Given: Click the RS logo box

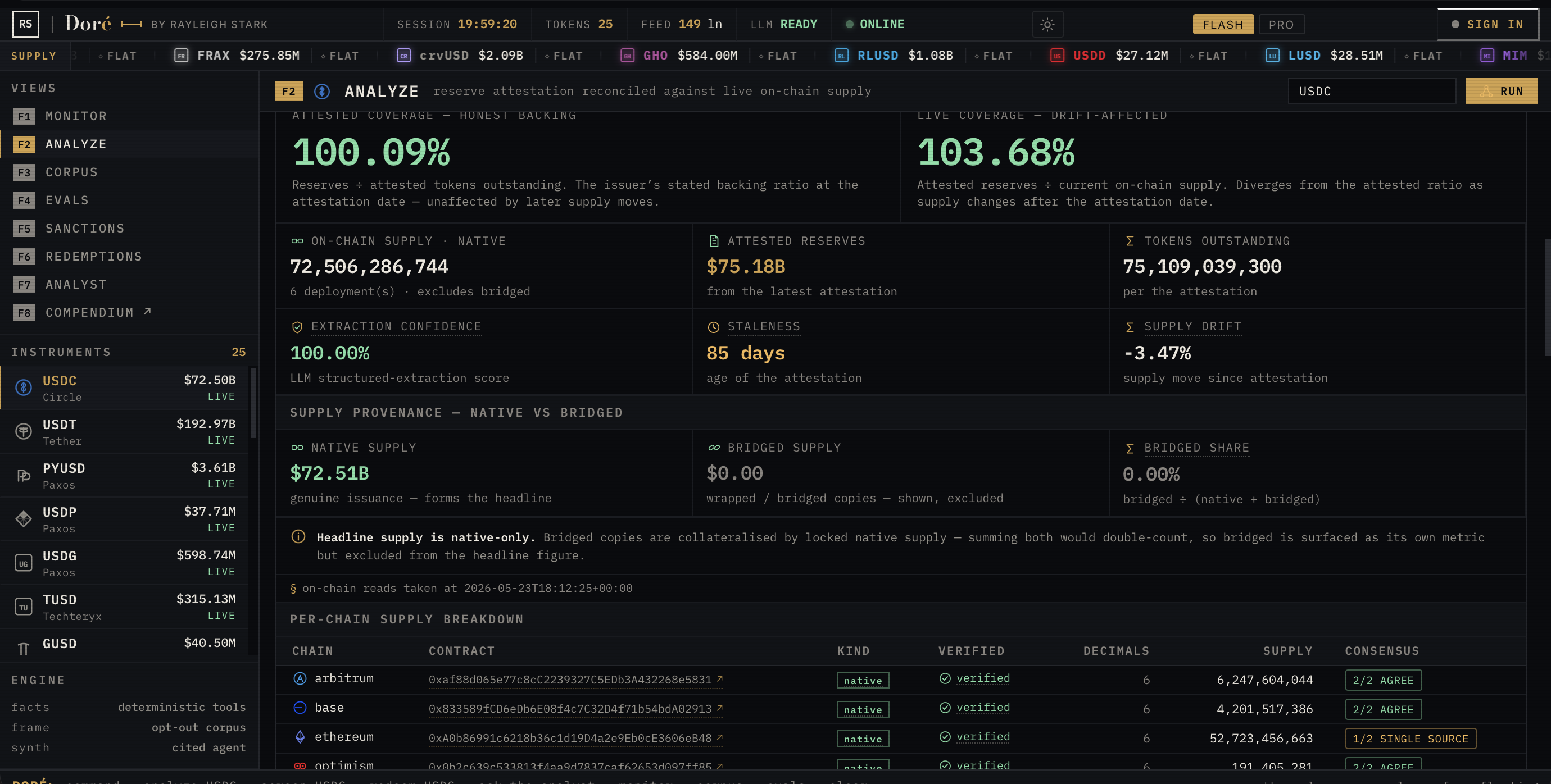Looking at the screenshot, I should coord(26,24).
